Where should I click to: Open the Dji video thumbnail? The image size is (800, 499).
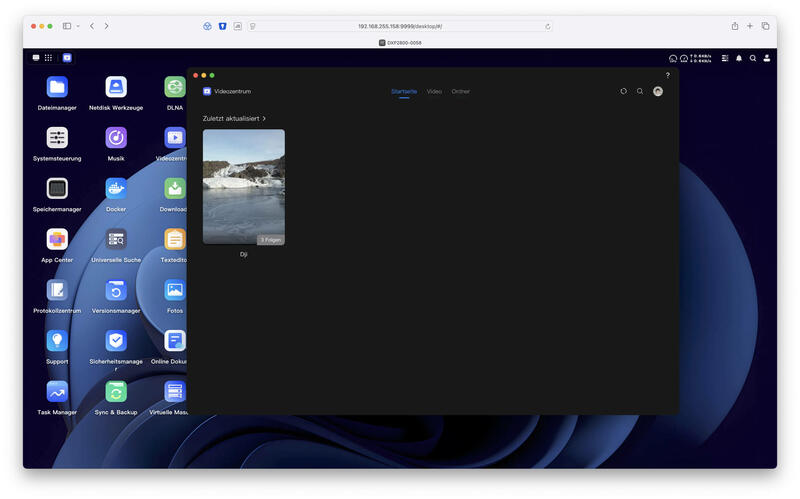coord(244,187)
